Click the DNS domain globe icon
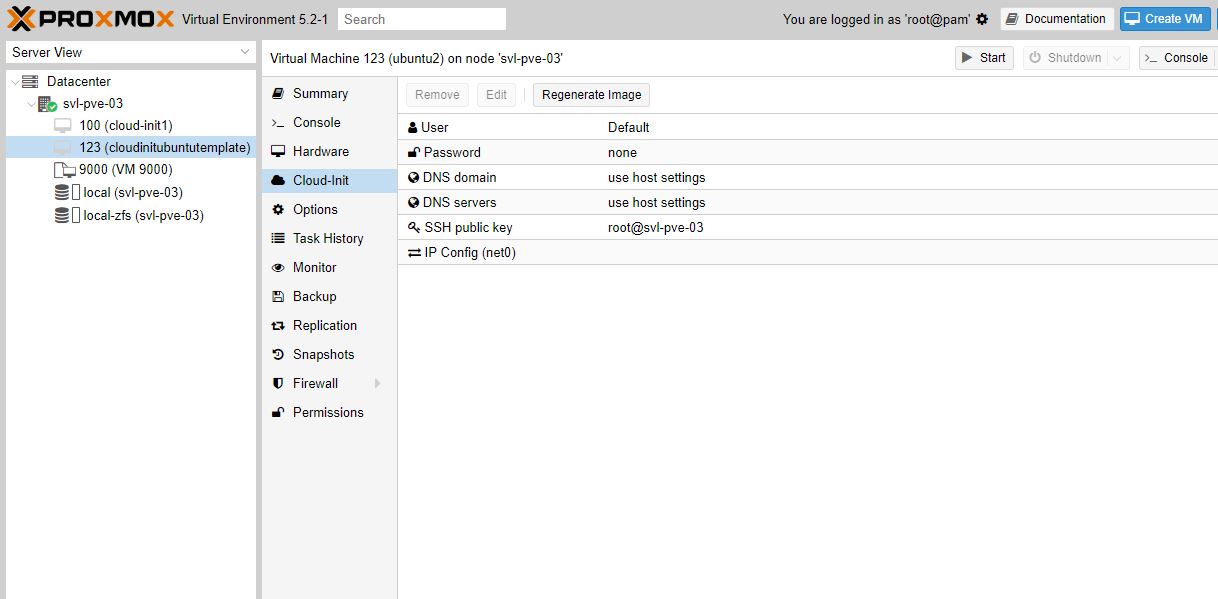The image size is (1218, 599). pos(414,178)
